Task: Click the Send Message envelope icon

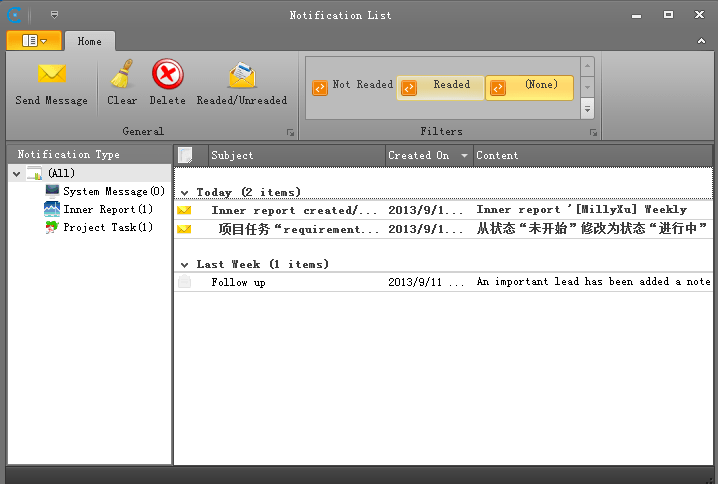Action: [51, 75]
